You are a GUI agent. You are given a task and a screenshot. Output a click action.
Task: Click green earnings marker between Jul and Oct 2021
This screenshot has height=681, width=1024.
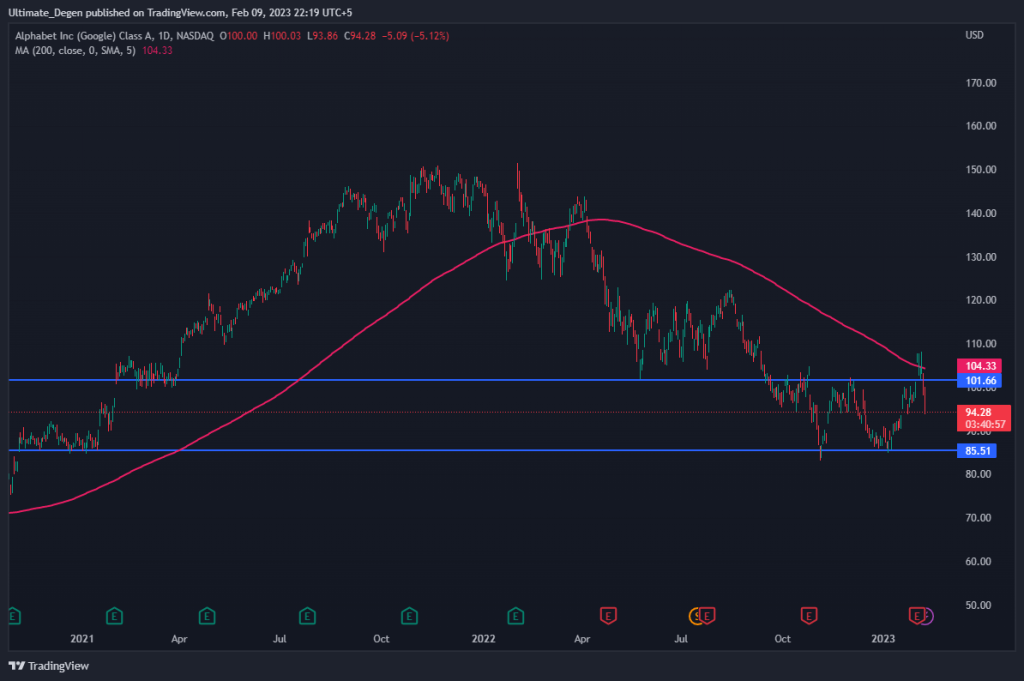(x=307, y=616)
